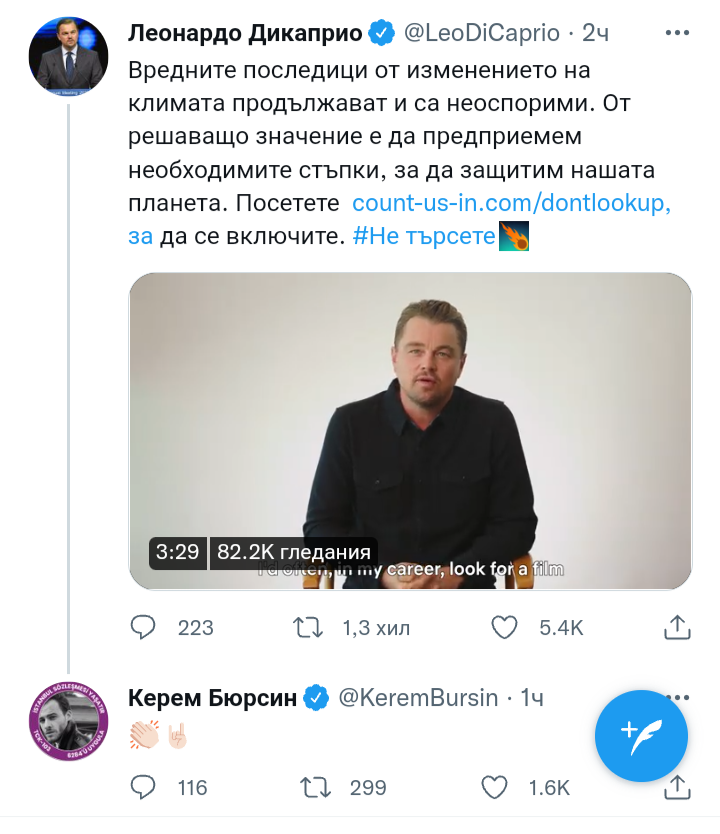
Task: Like Керем Бюрсин's emoji reply
Action: 495,787
